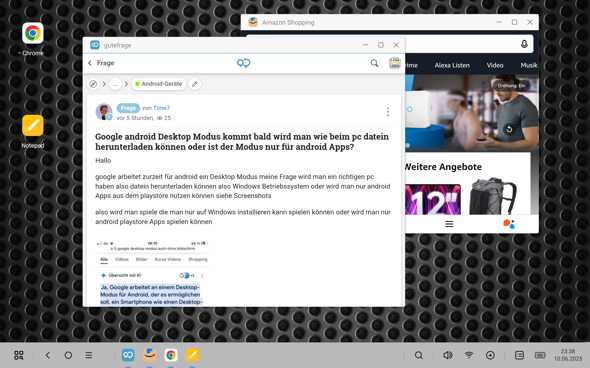The image size is (590, 368).
Task: Open recent apps from taskbar menu icon
Action: 89,355
